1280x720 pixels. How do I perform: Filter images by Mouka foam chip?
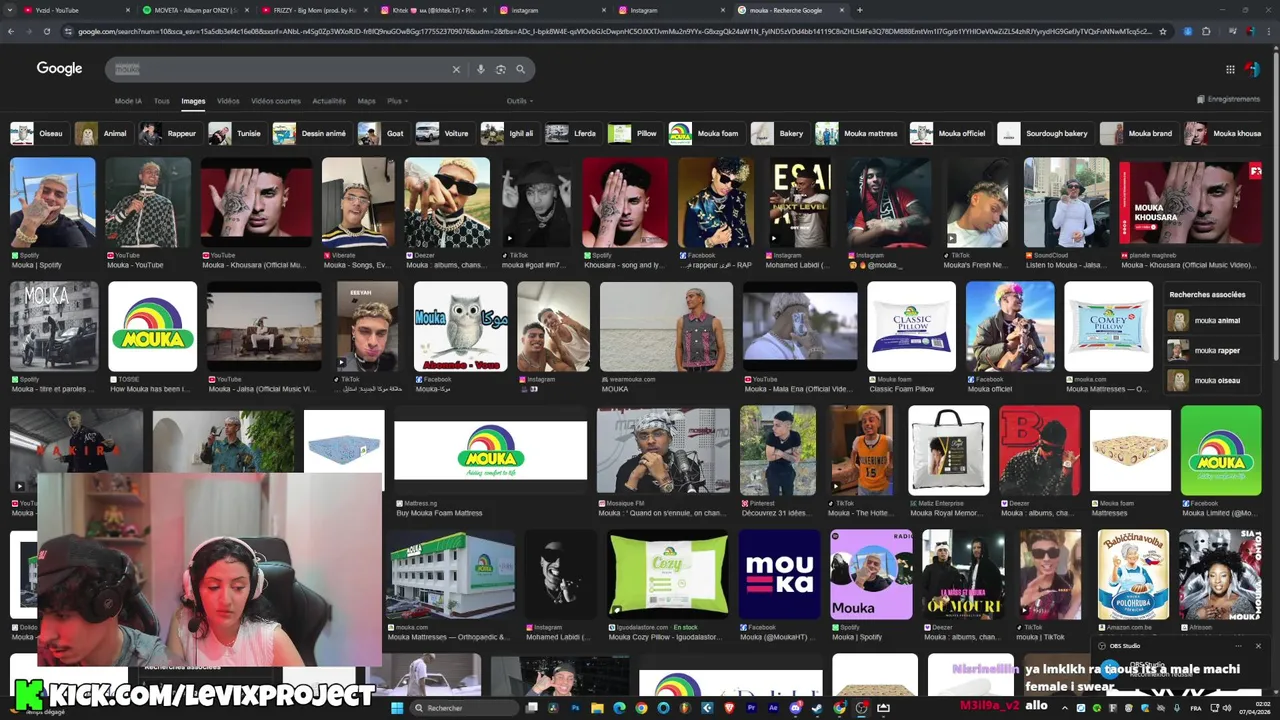[x=705, y=133]
